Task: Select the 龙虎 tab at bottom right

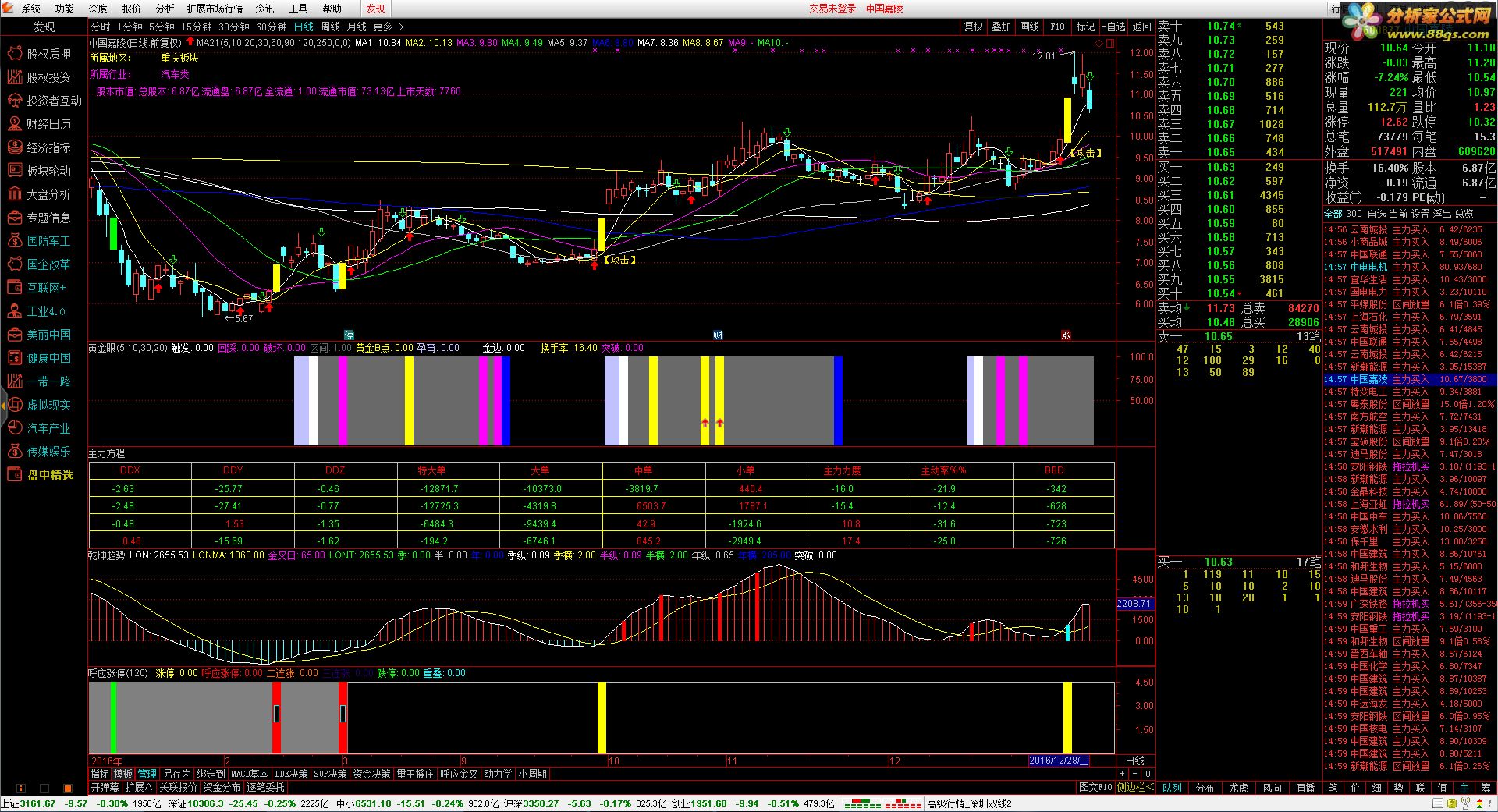Action: coord(1239,788)
